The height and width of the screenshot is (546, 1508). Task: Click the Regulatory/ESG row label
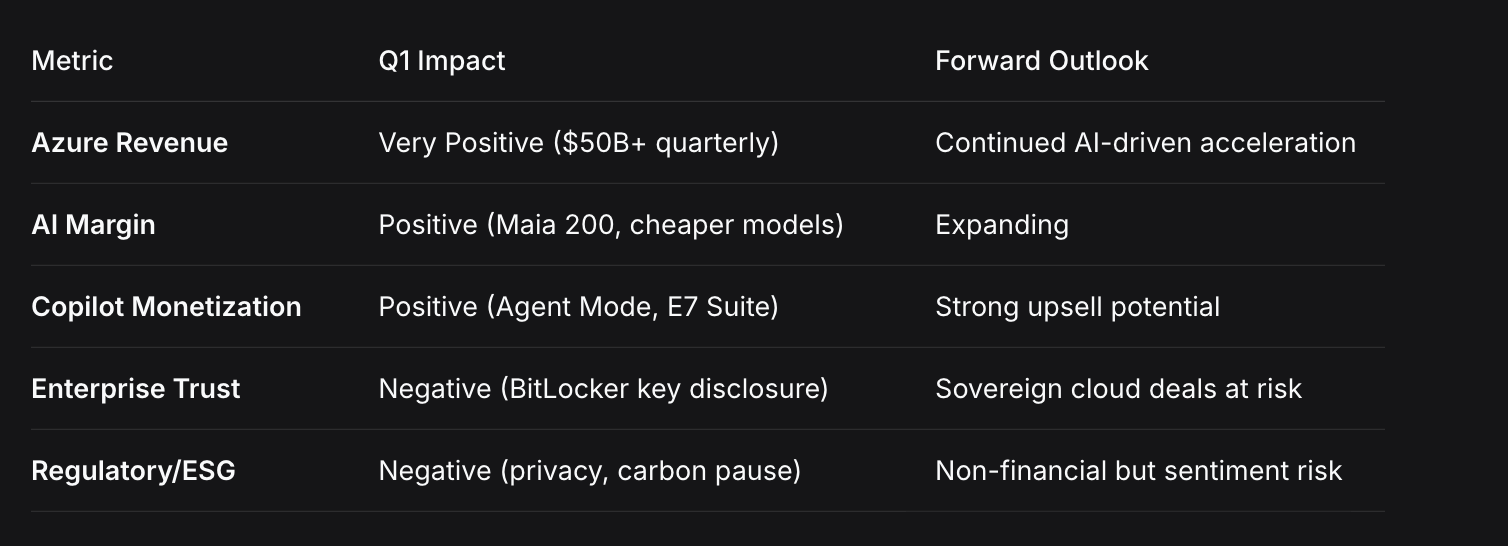133,471
